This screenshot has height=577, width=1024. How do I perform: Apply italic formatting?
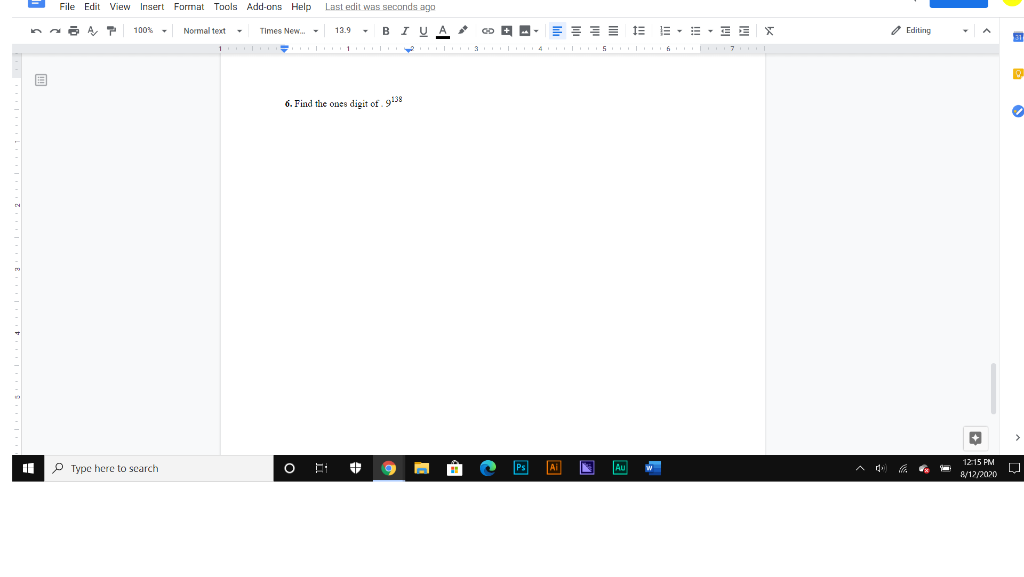point(403,30)
